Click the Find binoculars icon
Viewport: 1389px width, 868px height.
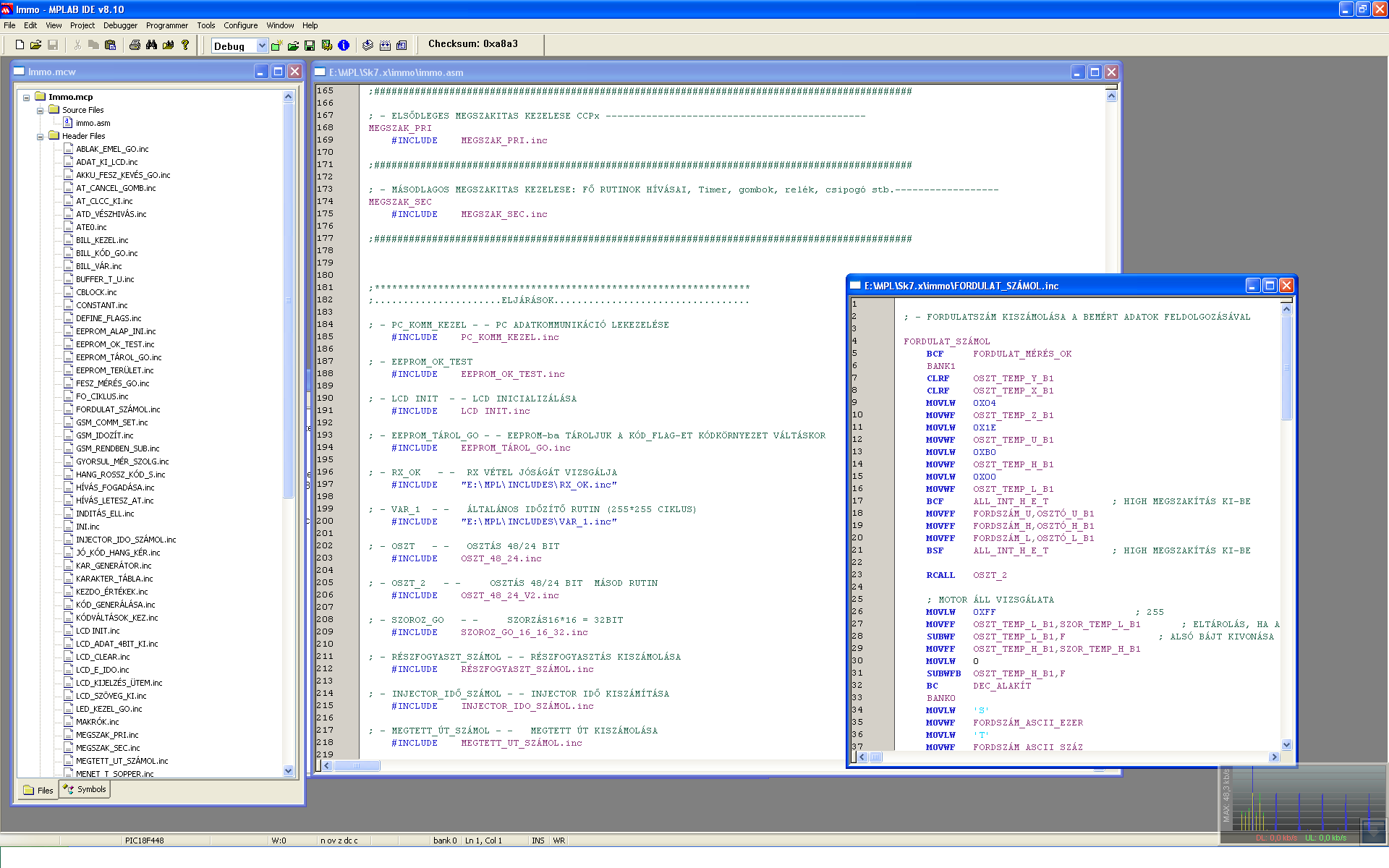point(151,45)
